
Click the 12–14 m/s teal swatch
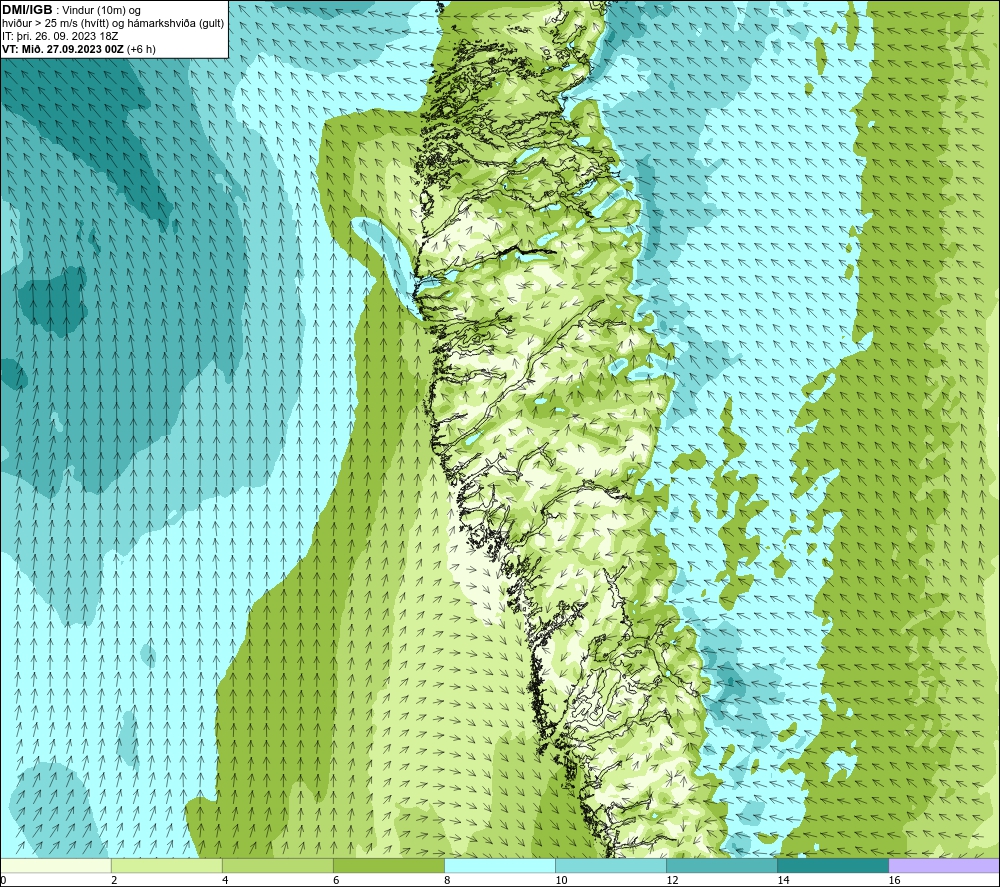click(x=722, y=865)
